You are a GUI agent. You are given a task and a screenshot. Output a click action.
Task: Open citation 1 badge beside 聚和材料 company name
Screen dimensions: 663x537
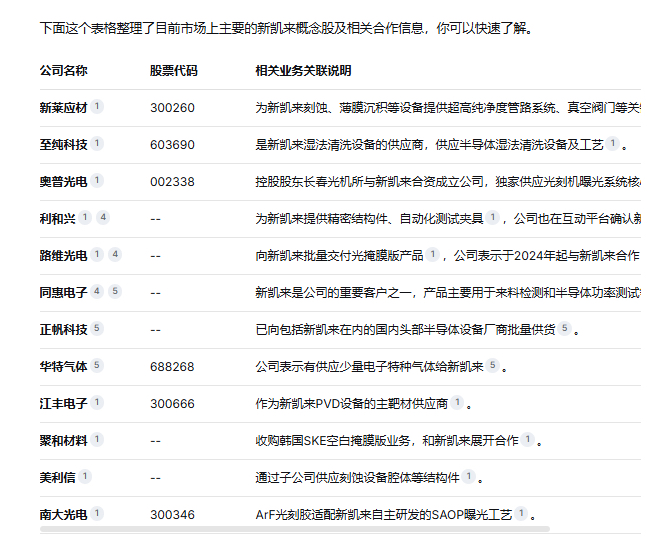tap(97, 440)
